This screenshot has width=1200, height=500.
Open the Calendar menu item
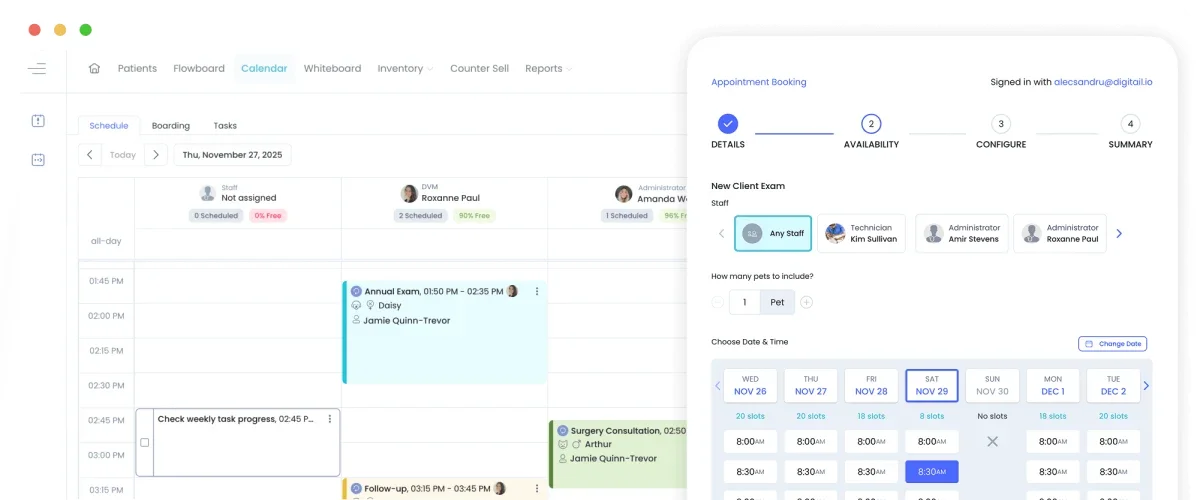point(264,69)
